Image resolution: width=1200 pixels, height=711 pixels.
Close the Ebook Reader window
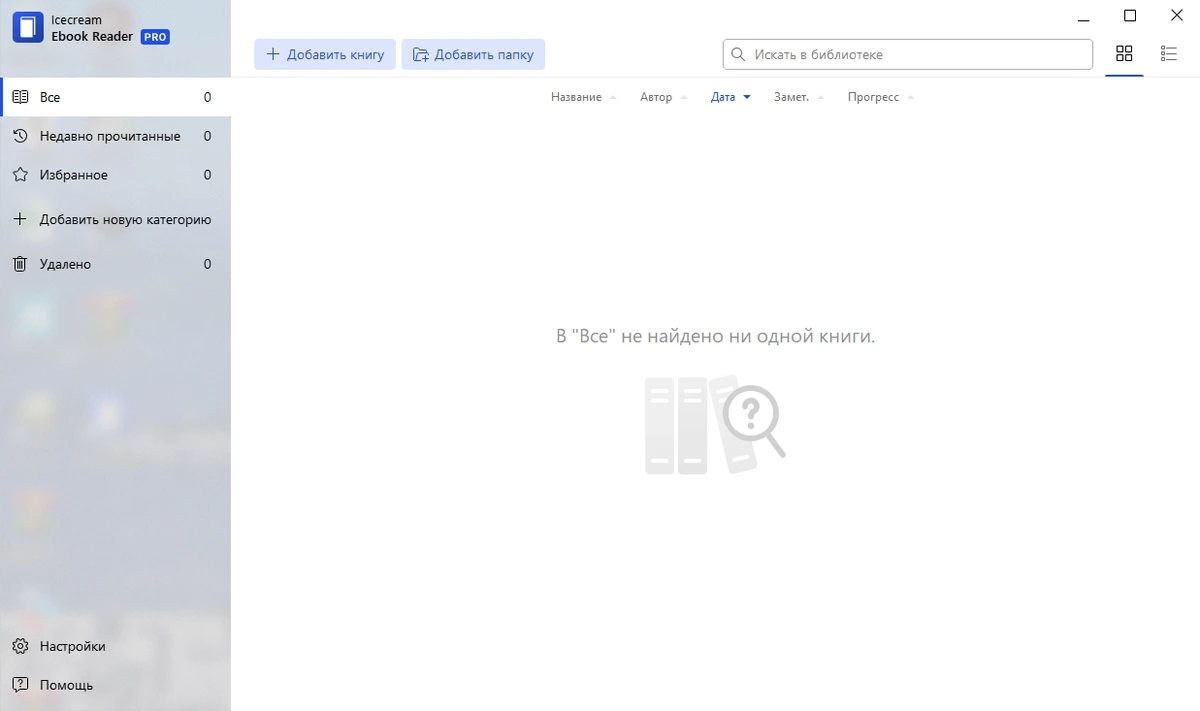pos(1176,16)
